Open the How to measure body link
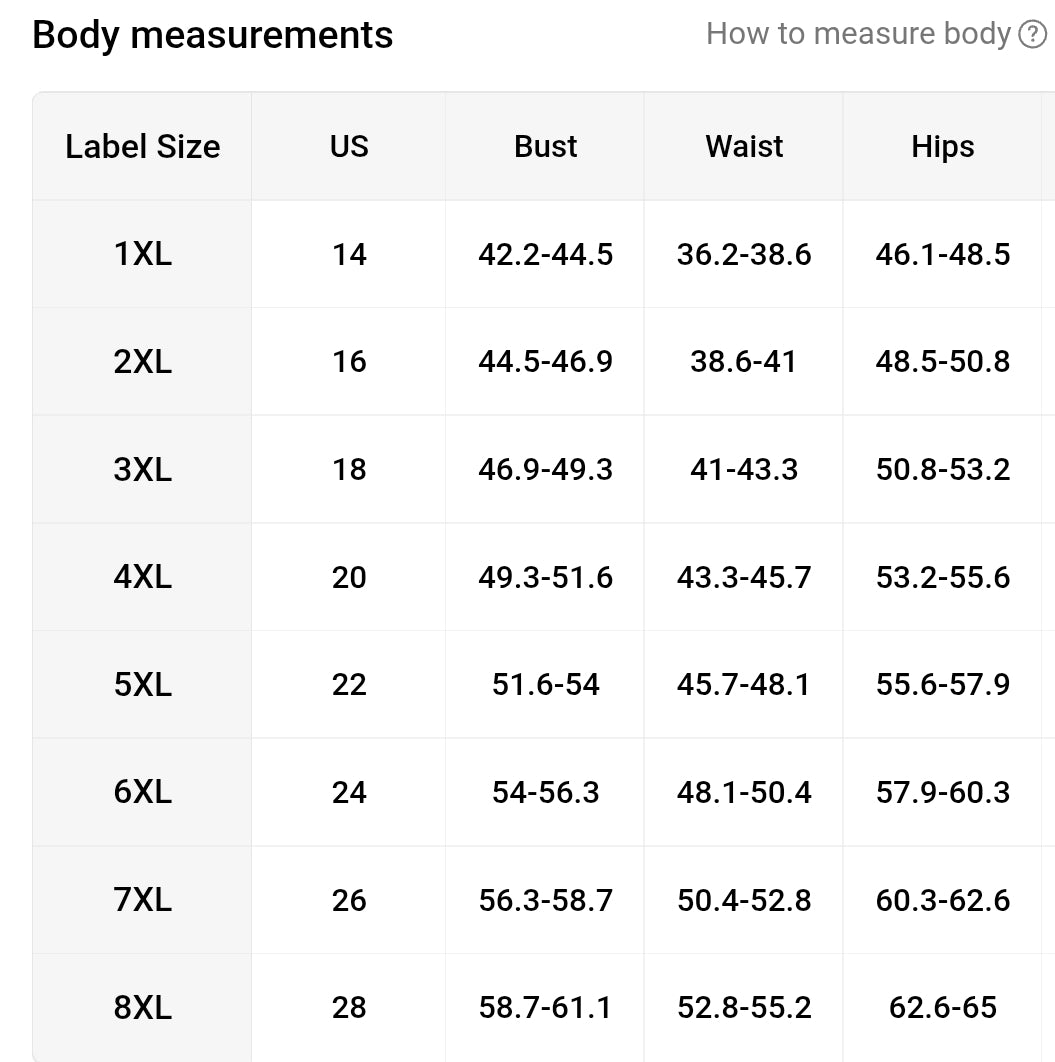The image size is (1055, 1062). click(858, 34)
